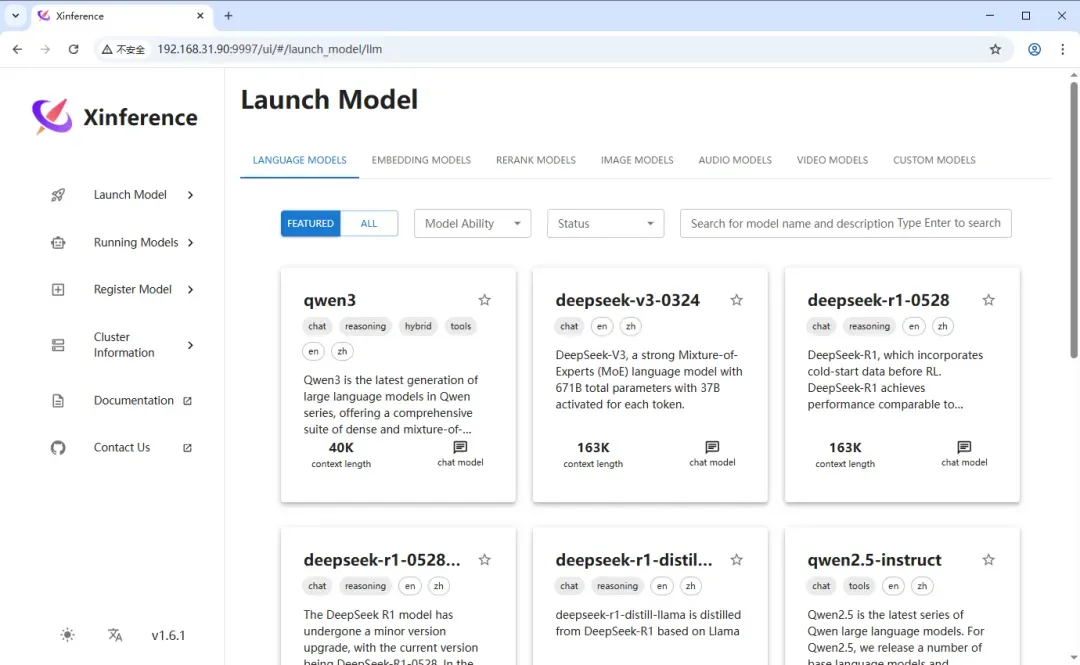
Task: Open the Status filter dropdown
Action: [605, 223]
